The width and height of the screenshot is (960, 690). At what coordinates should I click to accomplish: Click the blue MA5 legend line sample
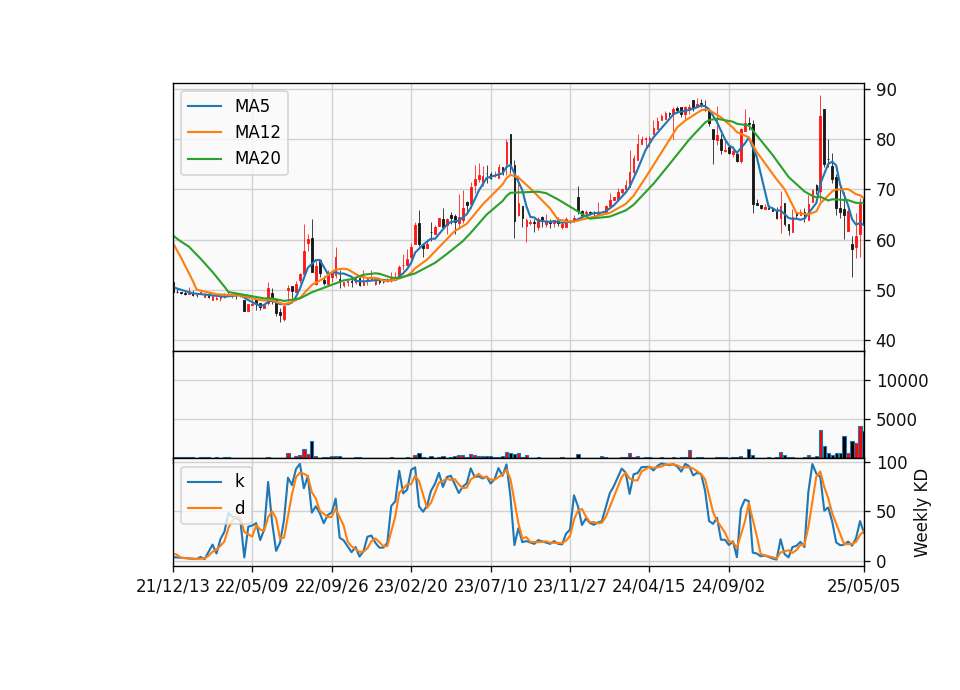(204, 106)
